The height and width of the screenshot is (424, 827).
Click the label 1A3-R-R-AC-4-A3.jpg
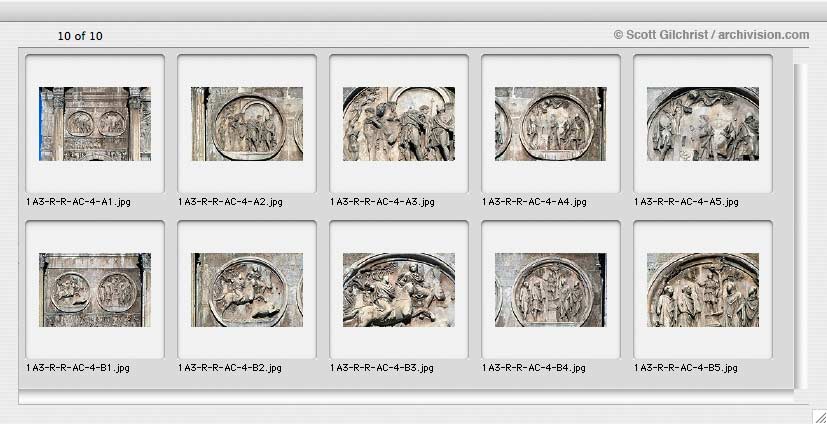(x=382, y=202)
